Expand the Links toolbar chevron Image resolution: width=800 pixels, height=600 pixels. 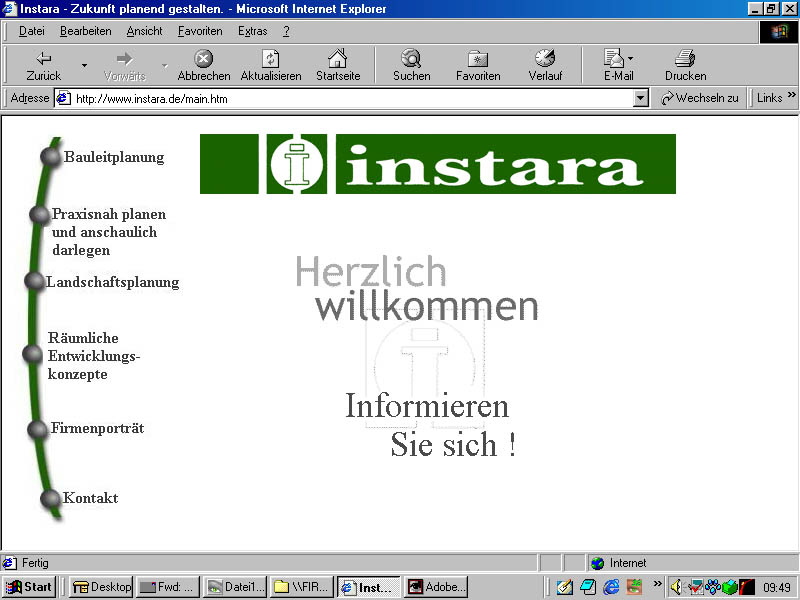point(791,94)
